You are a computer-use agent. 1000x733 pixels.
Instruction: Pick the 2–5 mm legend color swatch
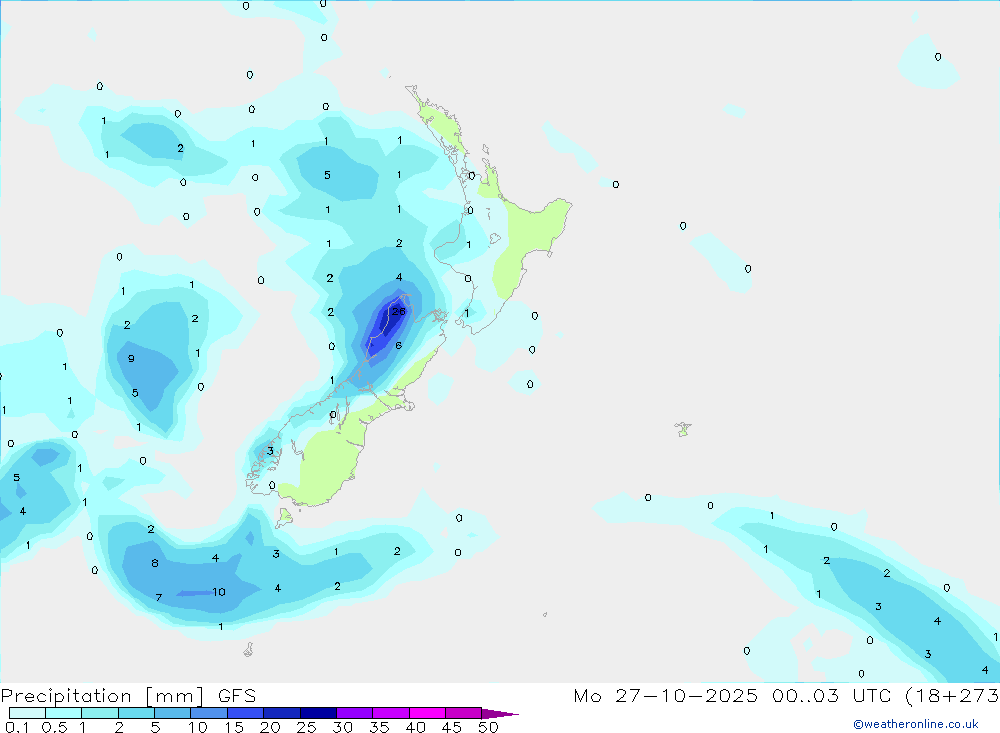[136, 713]
